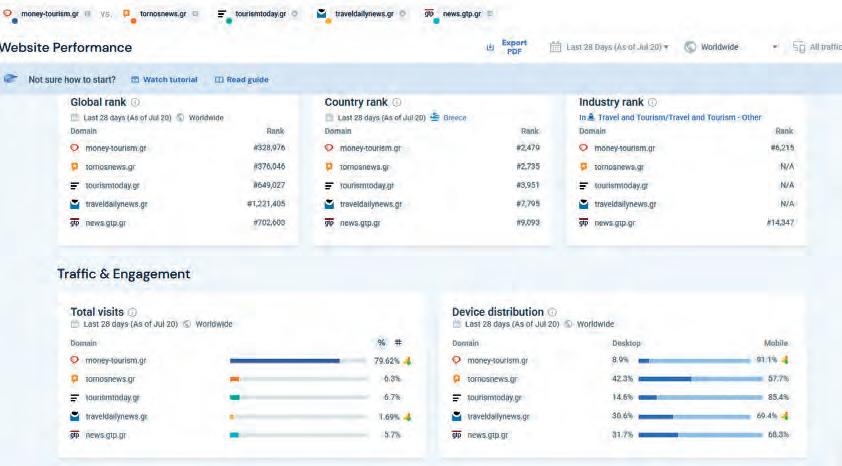Click the small icon right of money-tourism.gr in the comparison bar
This screenshot has height=466, width=842.
point(88,14)
